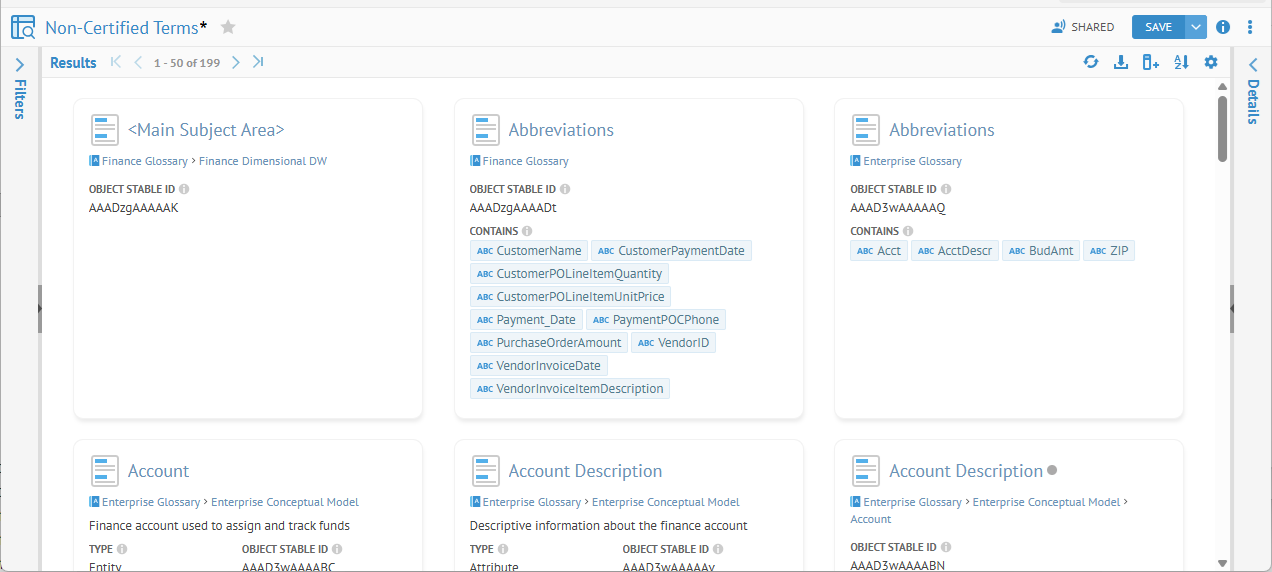Click the add column icon

tap(1151, 62)
